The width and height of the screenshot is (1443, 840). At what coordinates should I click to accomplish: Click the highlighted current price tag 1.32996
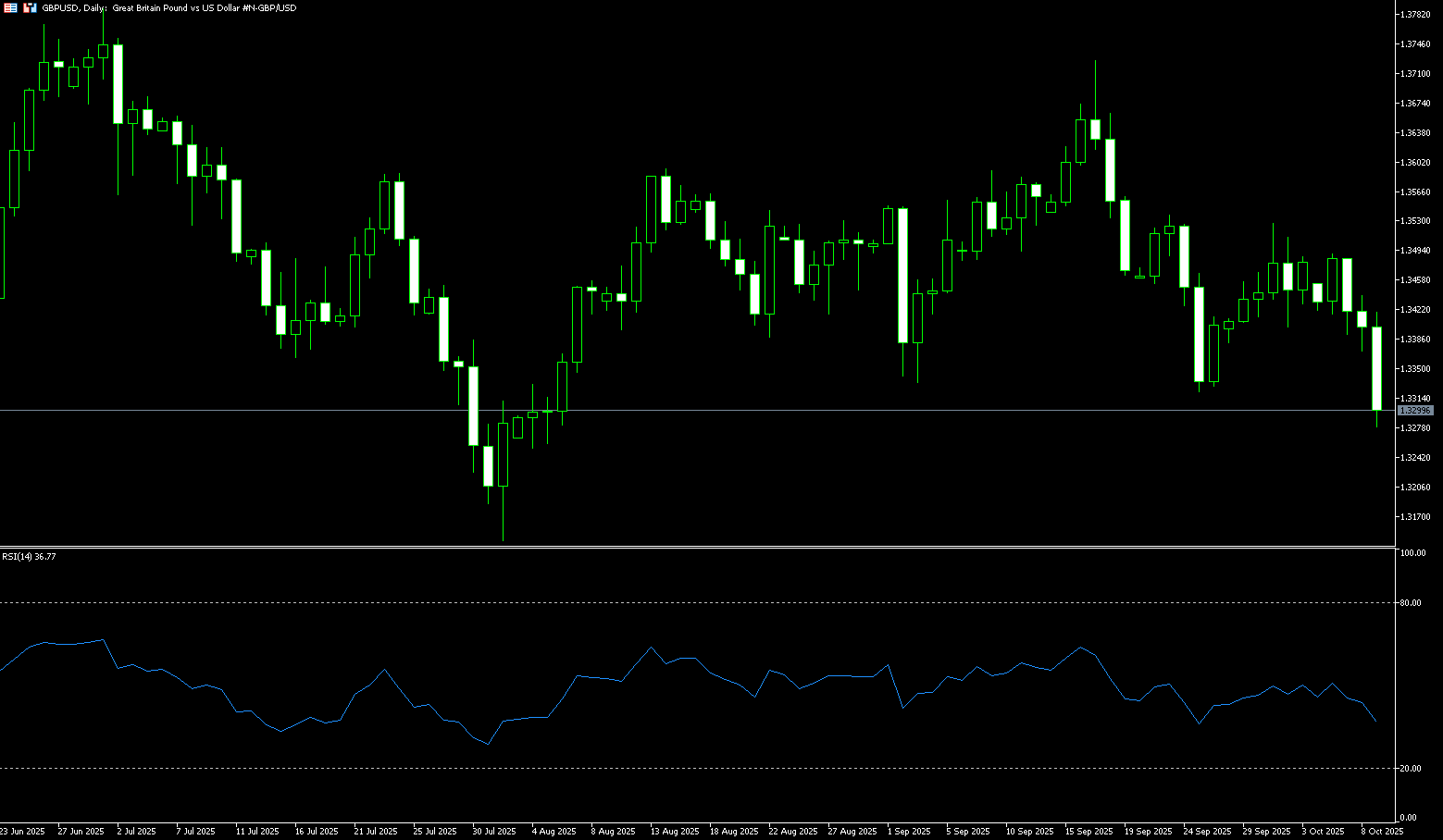tap(1415, 410)
